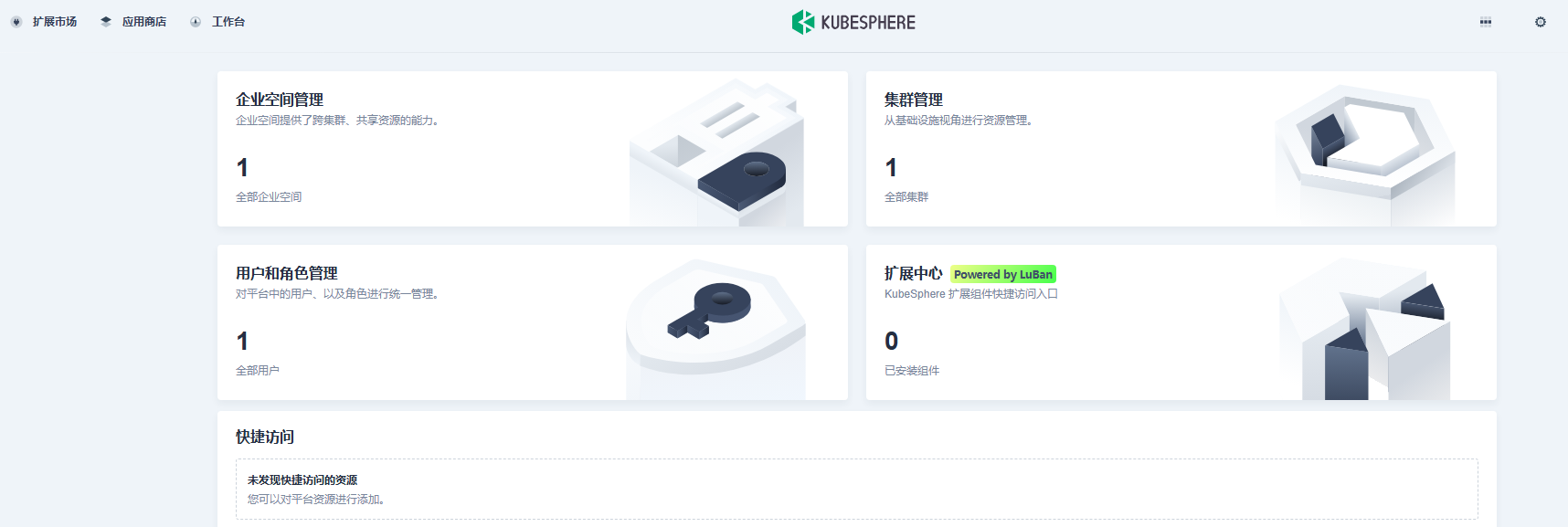Click the 应用商店 layers icon
Image resolution: width=1568 pixels, height=527 pixels.
[x=106, y=22]
